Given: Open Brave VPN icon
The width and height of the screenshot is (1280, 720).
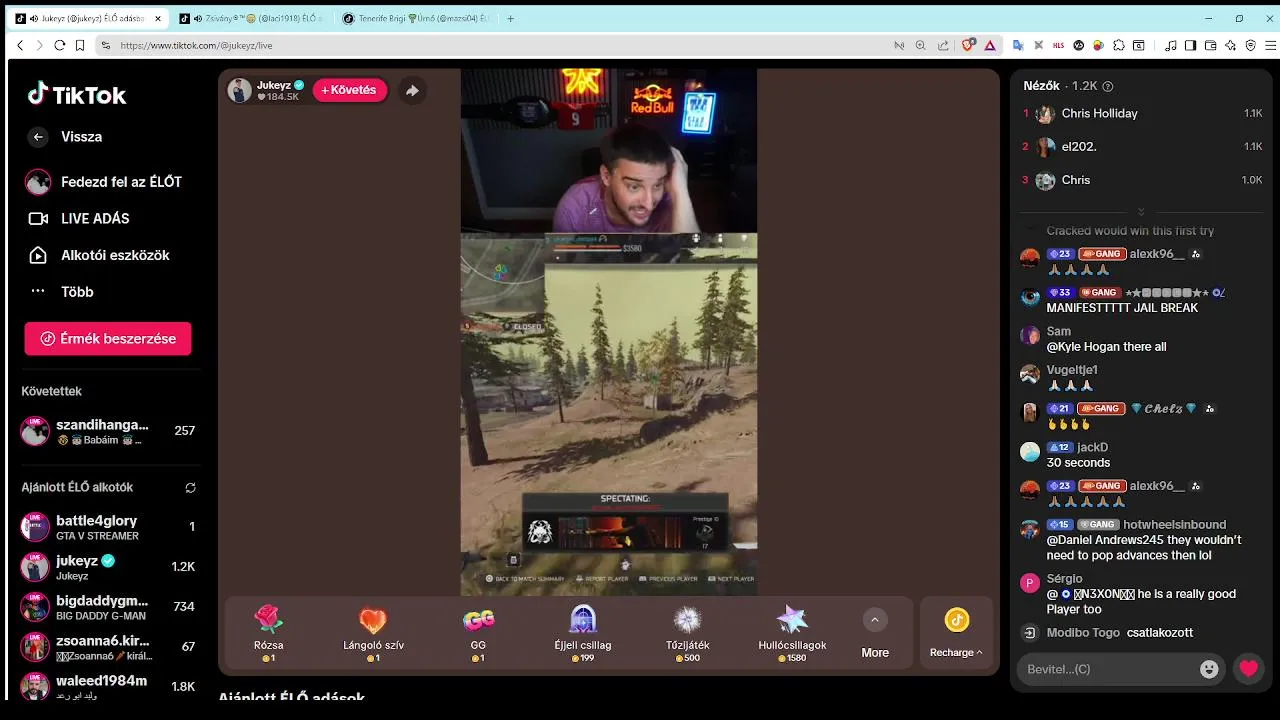Looking at the screenshot, I should tap(1251, 45).
